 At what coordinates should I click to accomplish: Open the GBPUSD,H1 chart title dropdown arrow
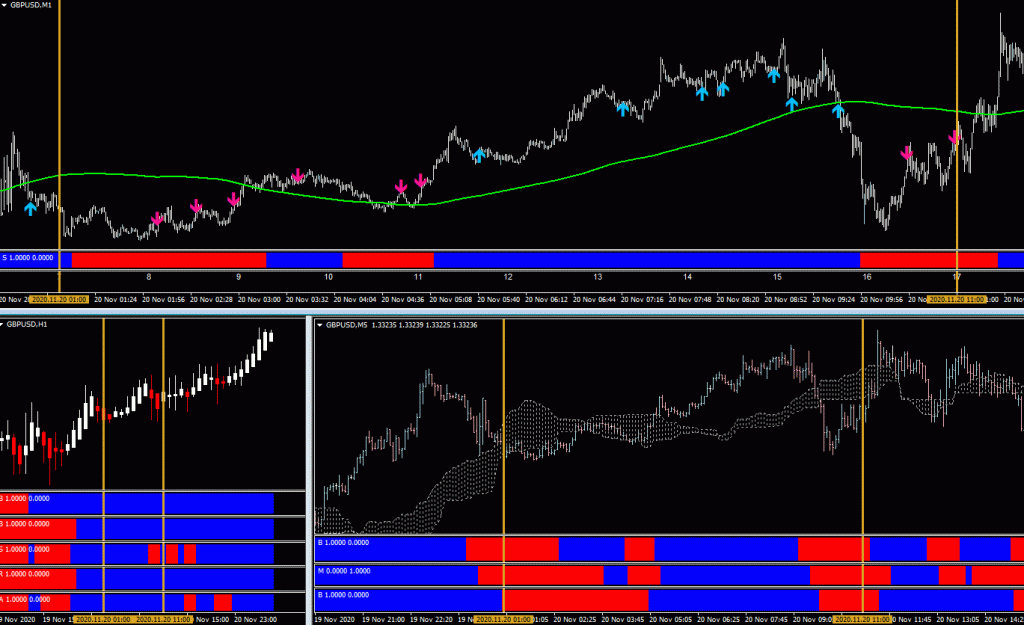coord(2,325)
